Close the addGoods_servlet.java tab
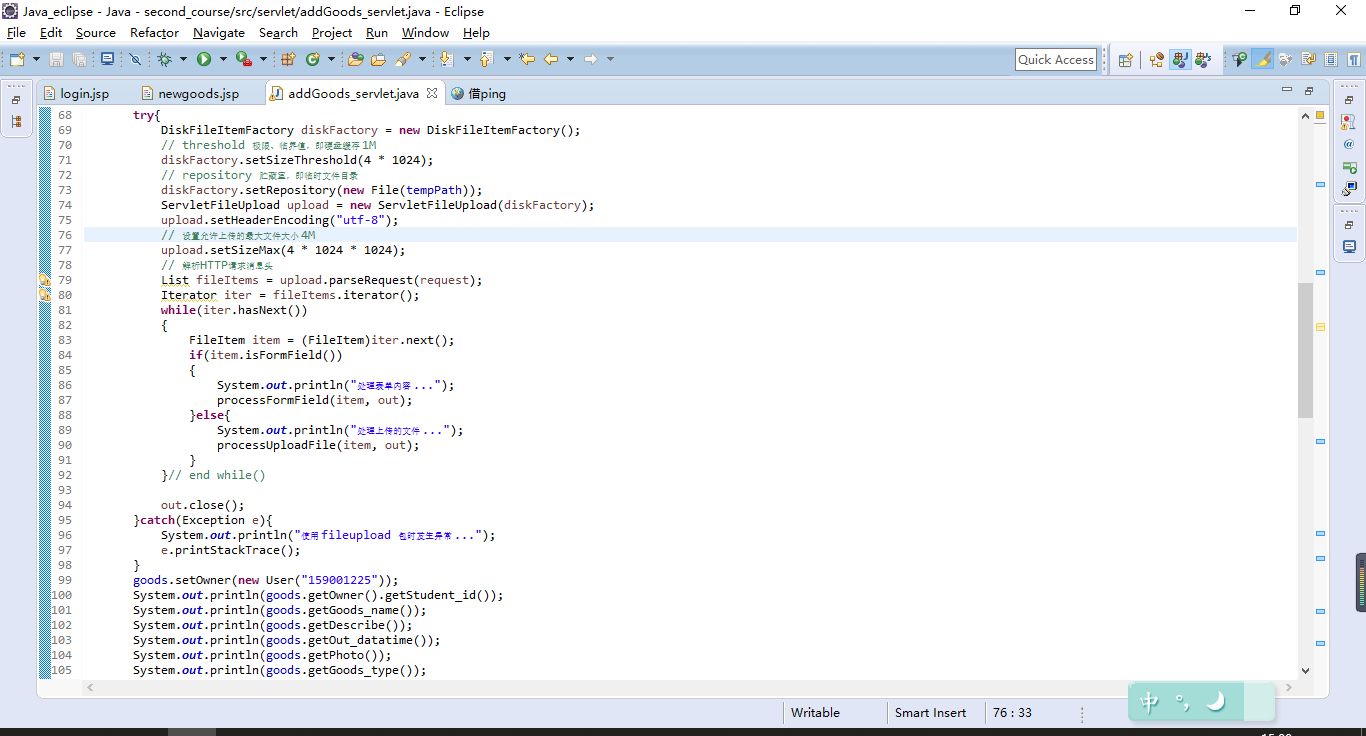 coord(432,93)
